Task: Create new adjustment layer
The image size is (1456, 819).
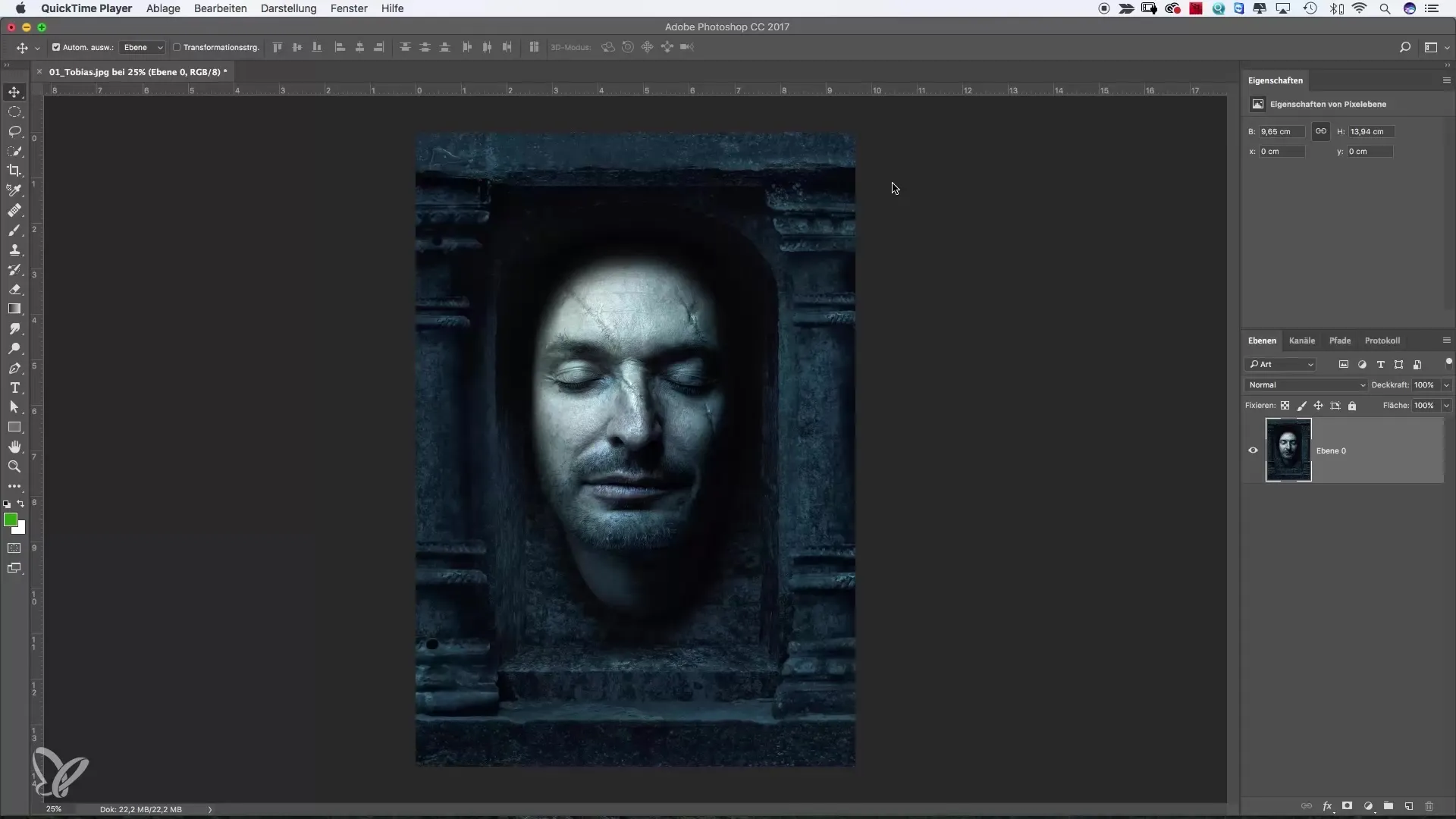Action: coord(1368,806)
